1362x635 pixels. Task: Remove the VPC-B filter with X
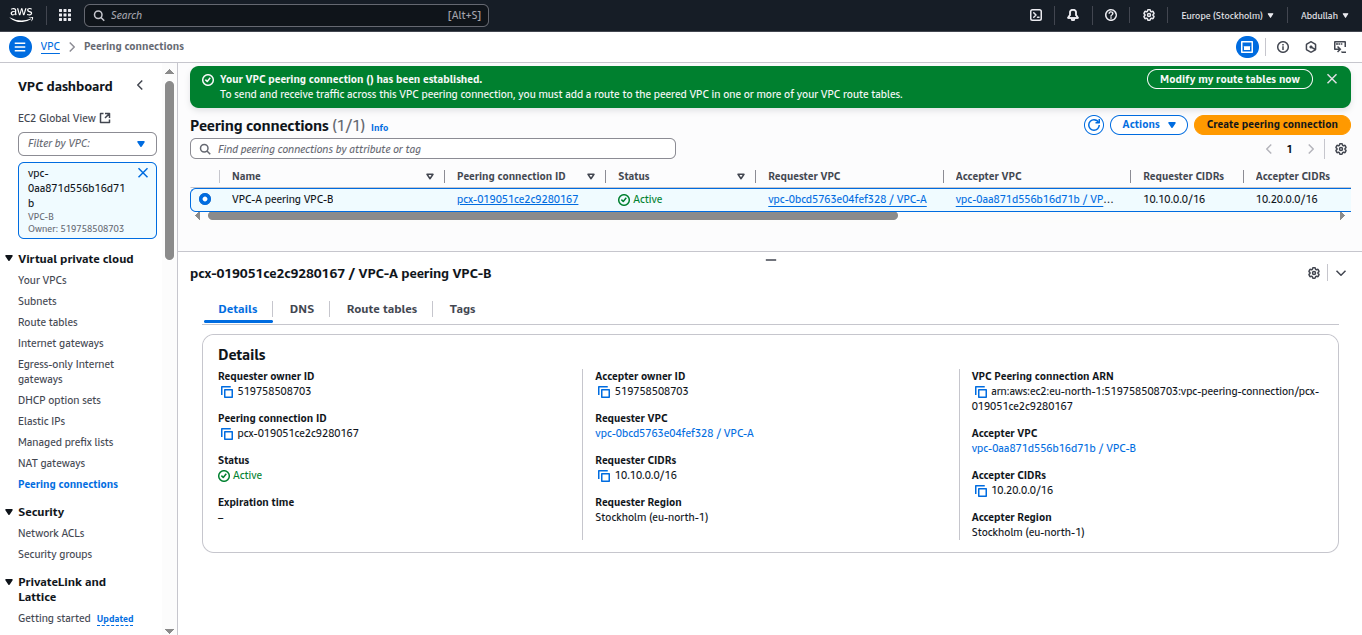(x=143, y=173)
